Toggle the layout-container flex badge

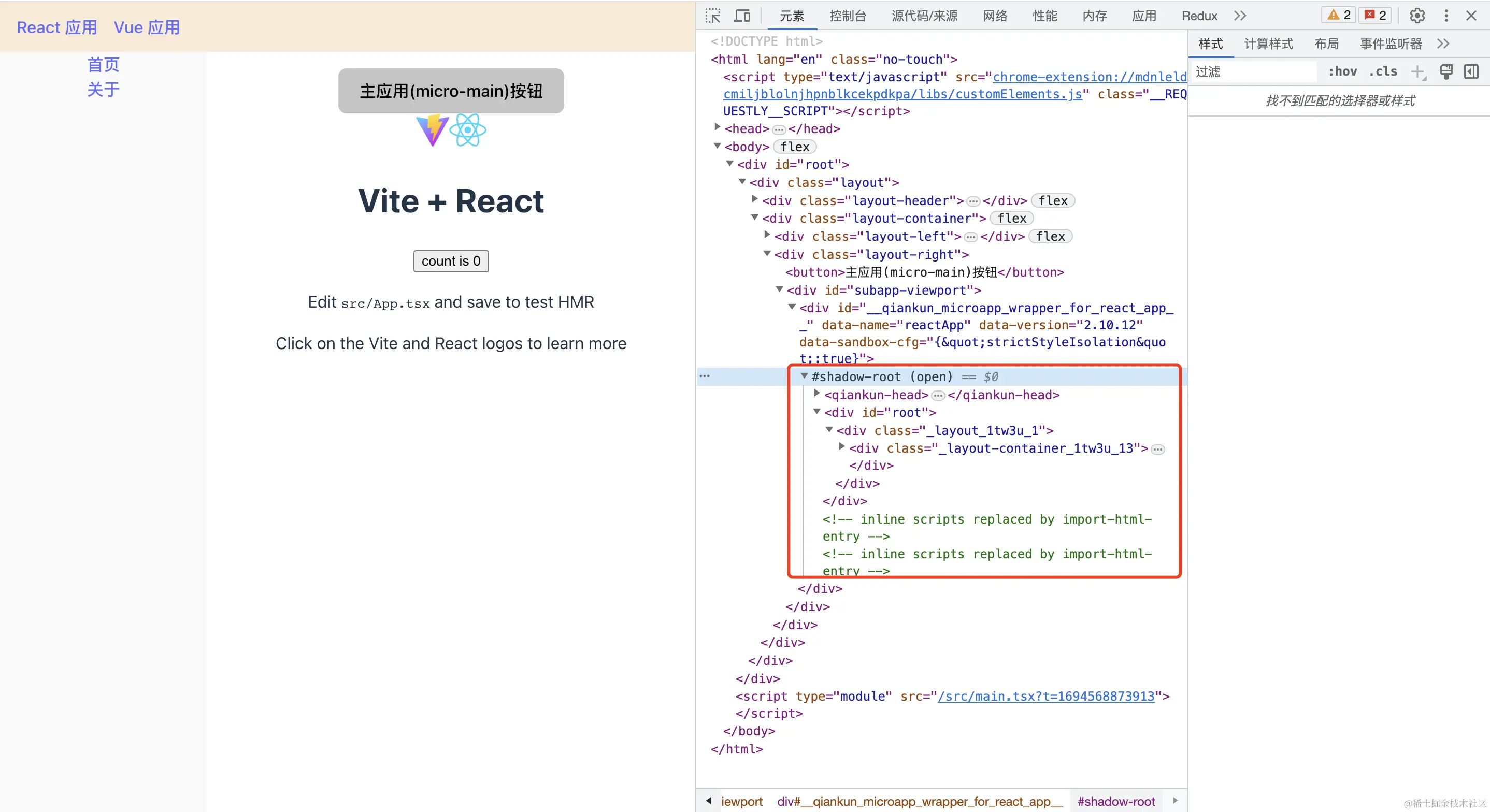pos(1012,219)
